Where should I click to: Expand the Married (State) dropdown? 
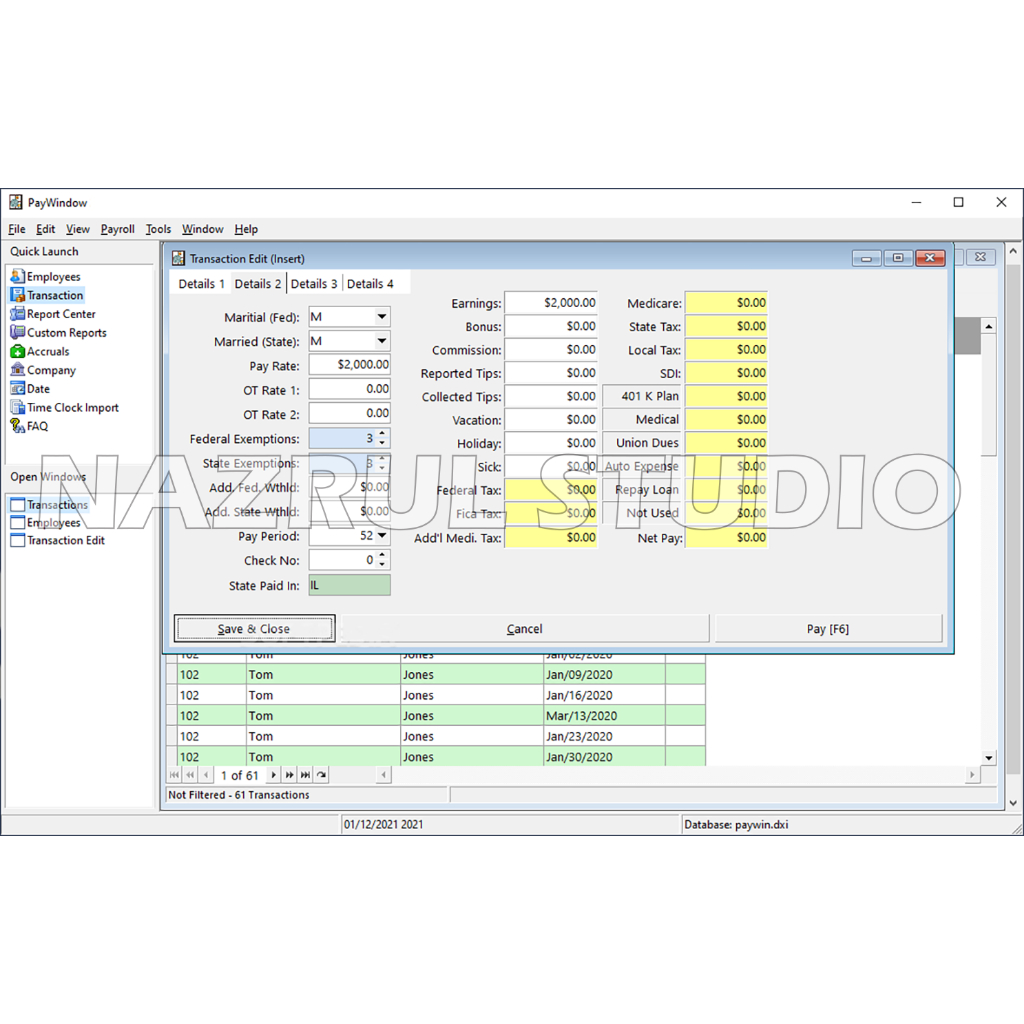click(381, 342)
